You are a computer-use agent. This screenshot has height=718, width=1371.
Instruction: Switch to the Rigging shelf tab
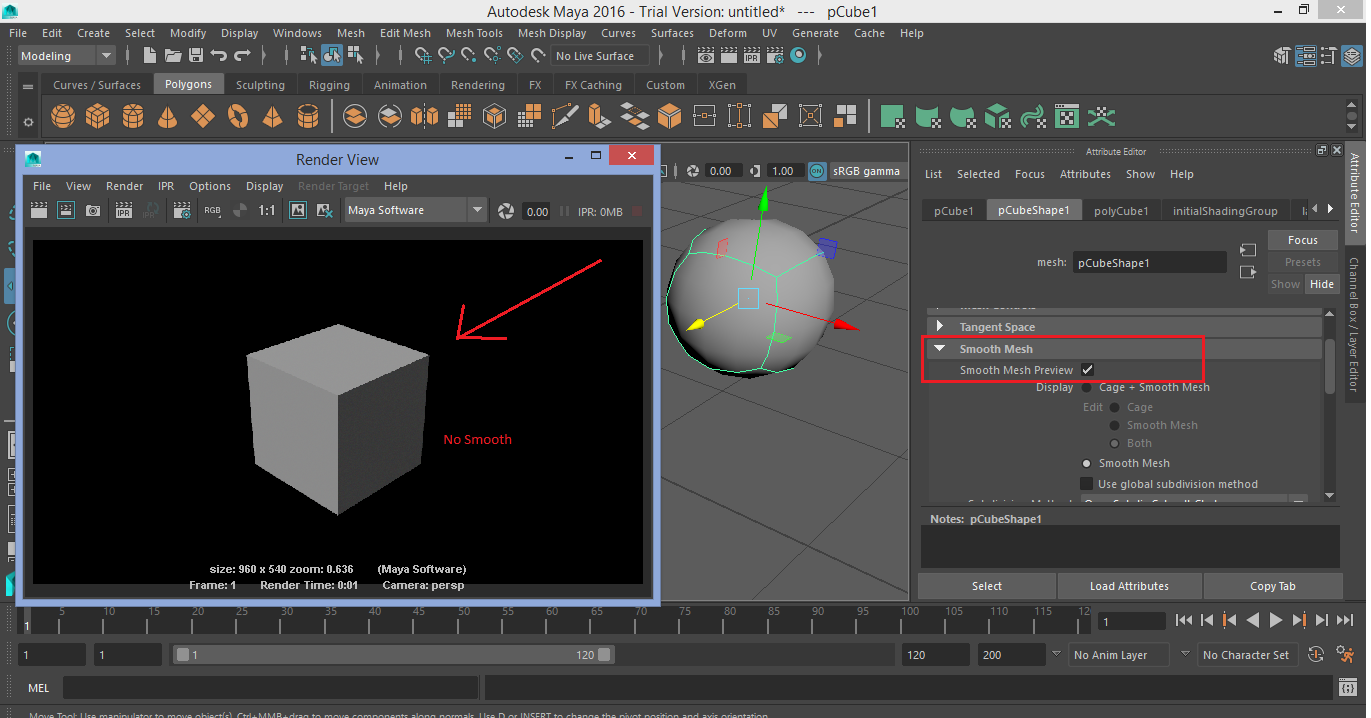point(329,85)
